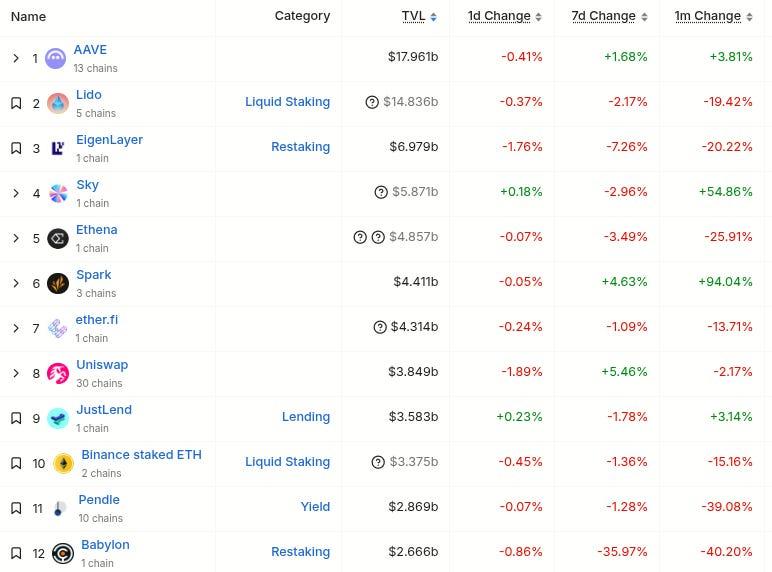This screenshot has height=572, width=772.
Task: Open the Ethena protocol link
Action: coord(97,230)
